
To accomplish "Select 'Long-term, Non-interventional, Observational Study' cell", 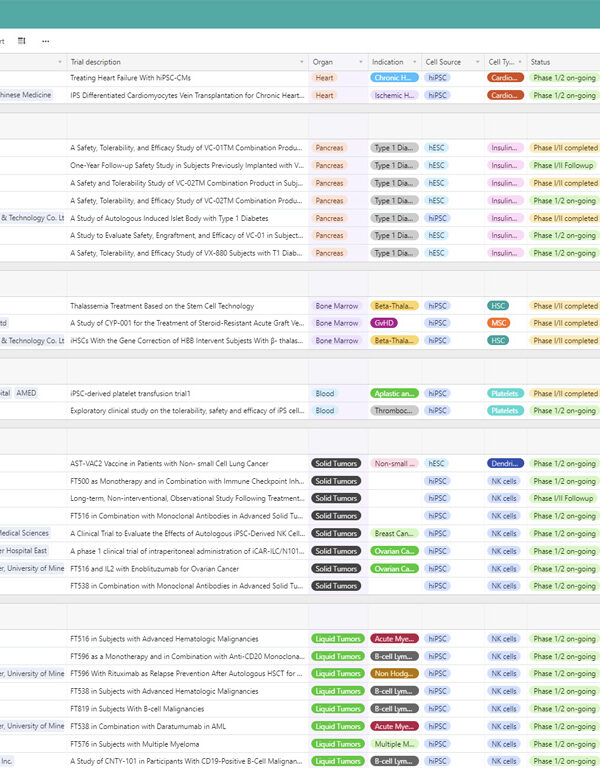I will tap(188, 499).
